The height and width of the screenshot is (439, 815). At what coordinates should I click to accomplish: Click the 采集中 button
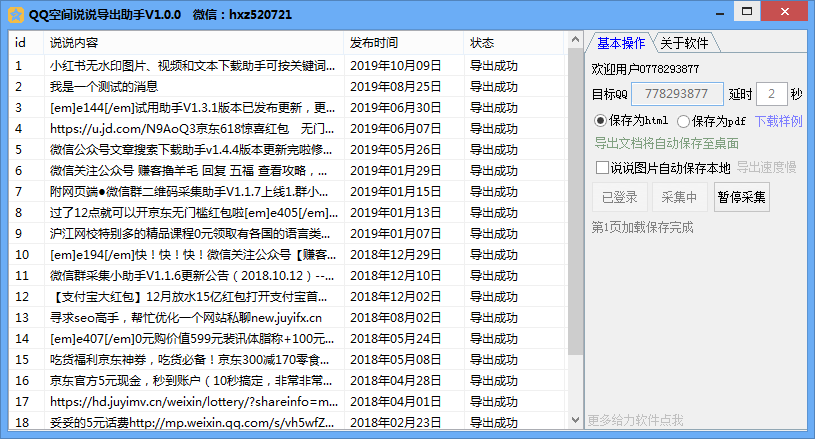(679, 197)
